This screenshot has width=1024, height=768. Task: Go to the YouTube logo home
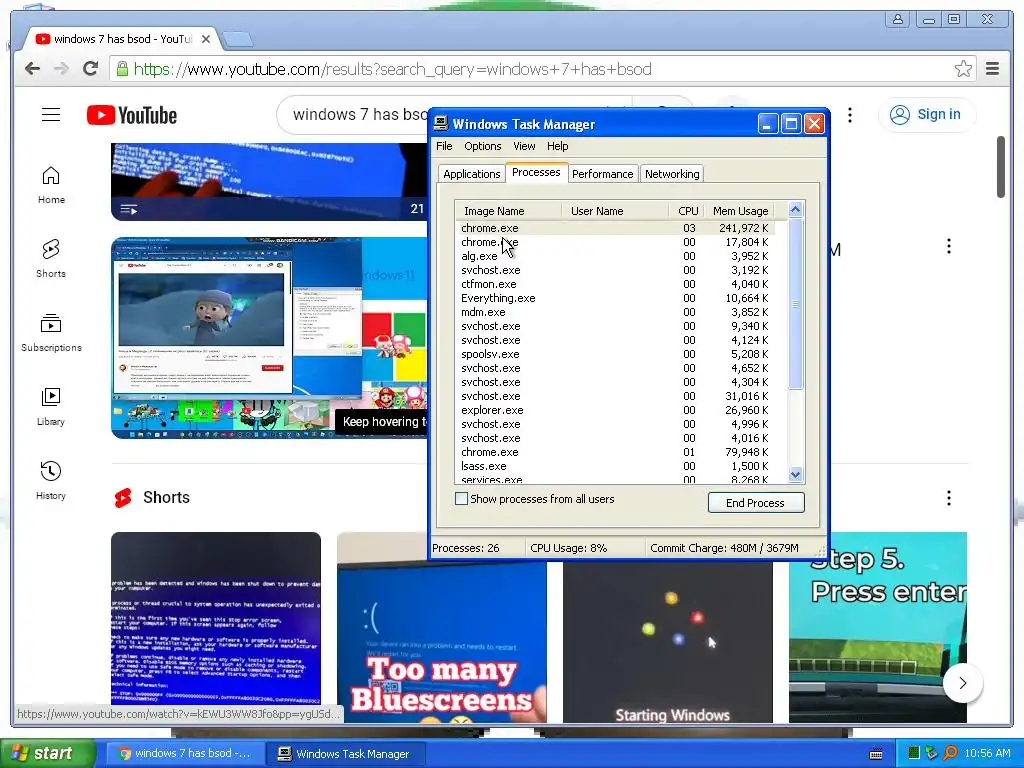point(132,115)
